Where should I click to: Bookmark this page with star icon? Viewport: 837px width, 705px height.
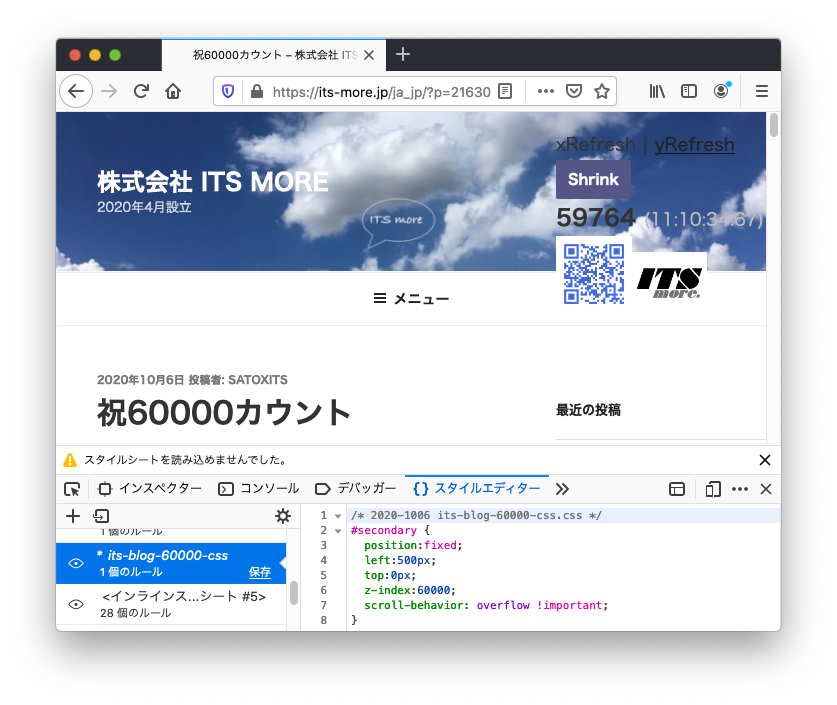point(602,91)
